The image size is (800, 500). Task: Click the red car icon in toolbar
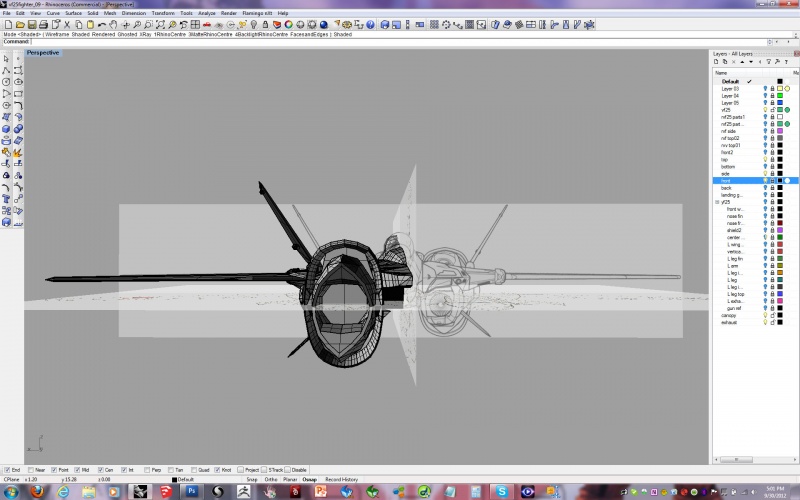click(x=207, y=24)
